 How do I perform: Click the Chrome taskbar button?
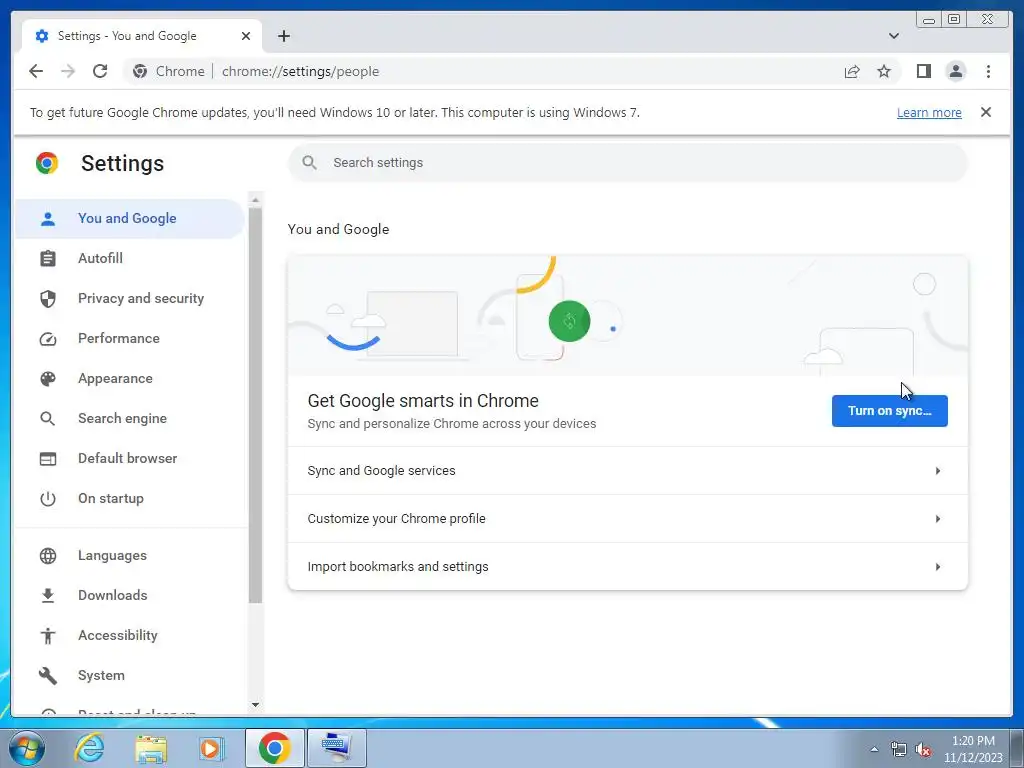pyautogui.click(x=275, y=748)
